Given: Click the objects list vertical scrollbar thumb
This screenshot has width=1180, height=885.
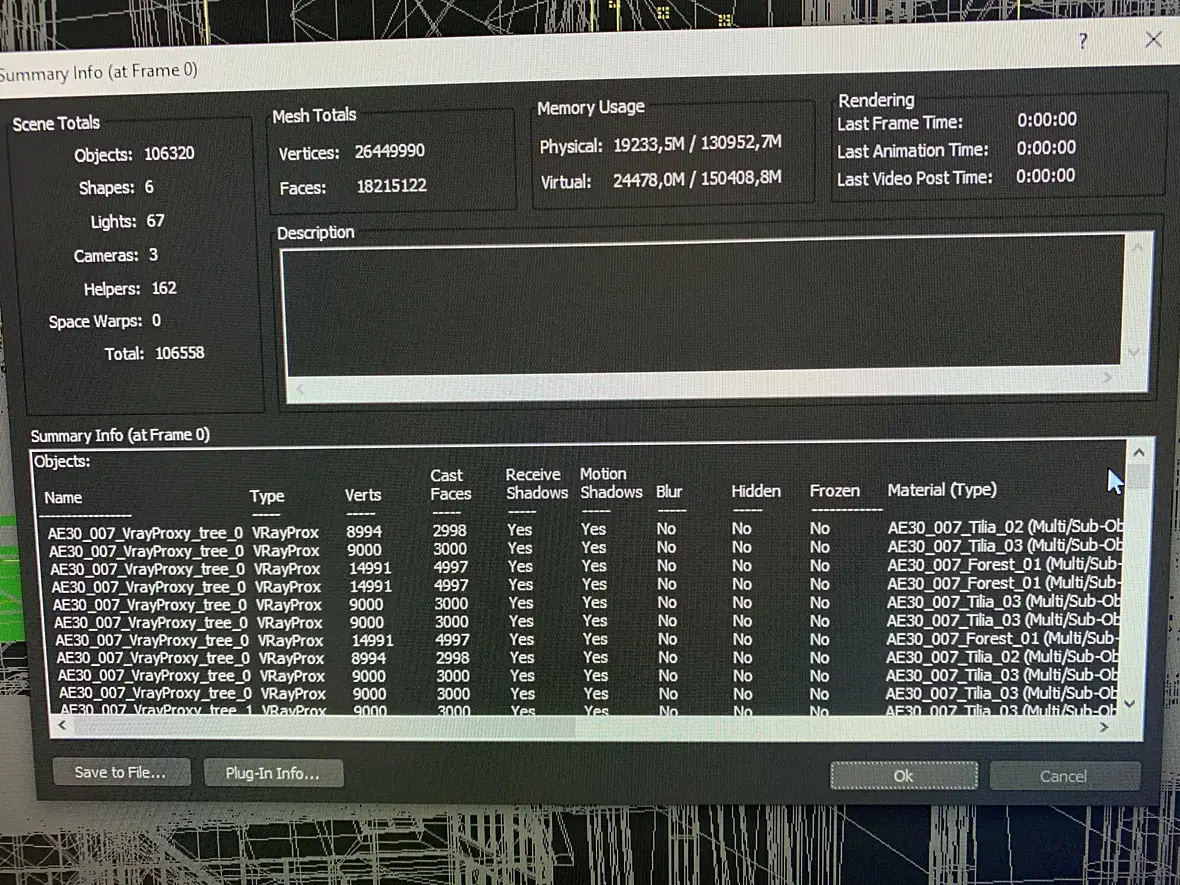Looking at the screenshot, I should point(1139,476).
